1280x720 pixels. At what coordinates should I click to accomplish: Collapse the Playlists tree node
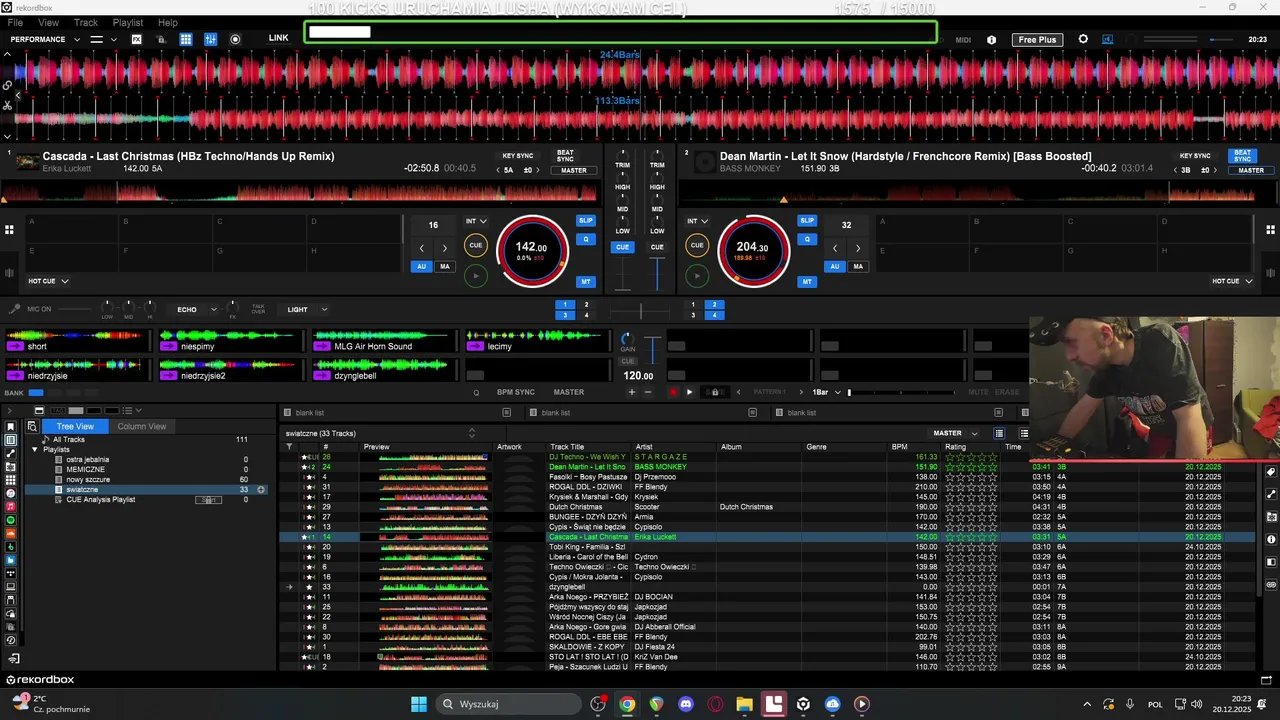coord(35,449)
